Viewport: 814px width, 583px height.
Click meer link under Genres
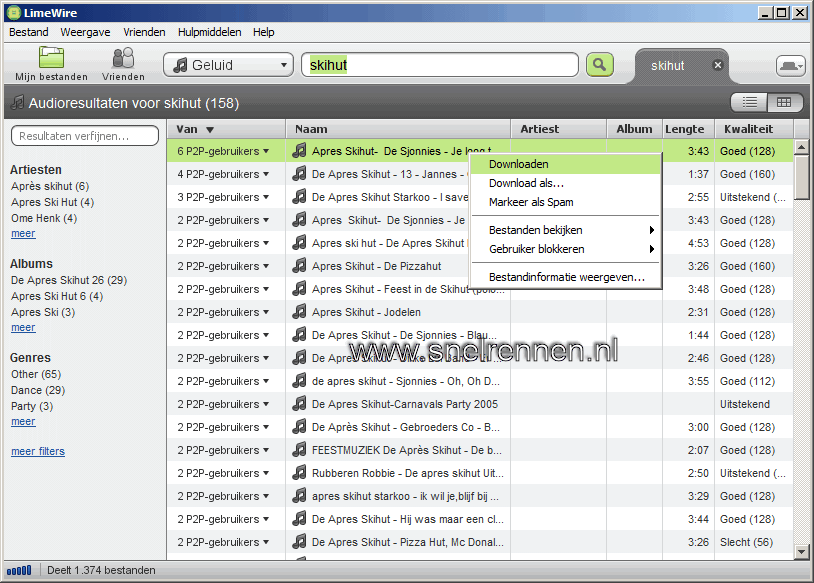coord(23,422)
